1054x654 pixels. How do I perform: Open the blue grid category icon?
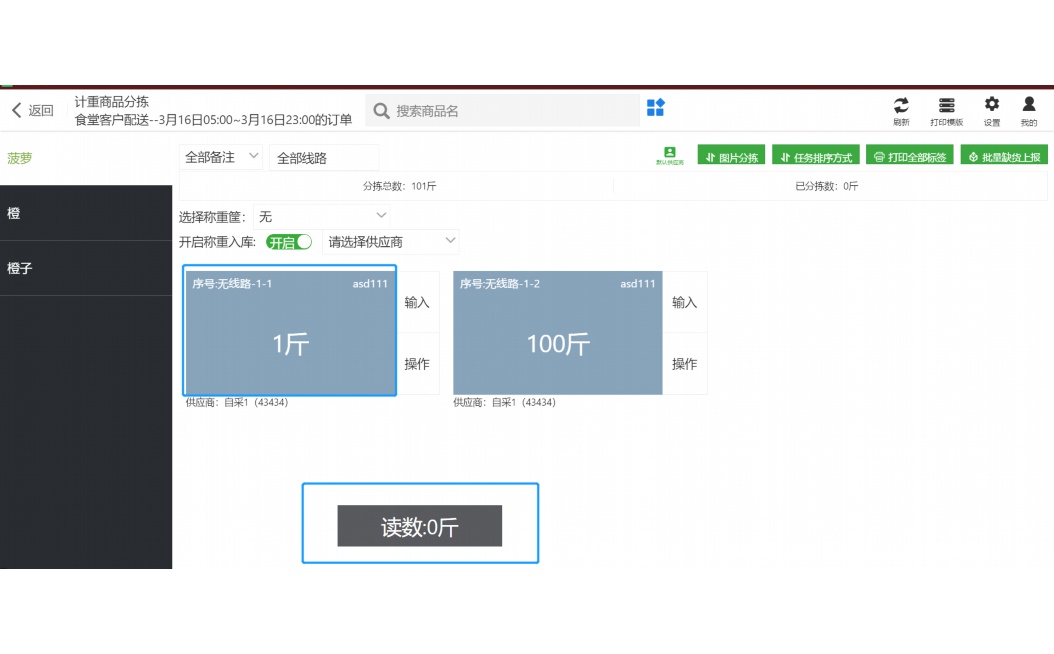coord(655,108)
